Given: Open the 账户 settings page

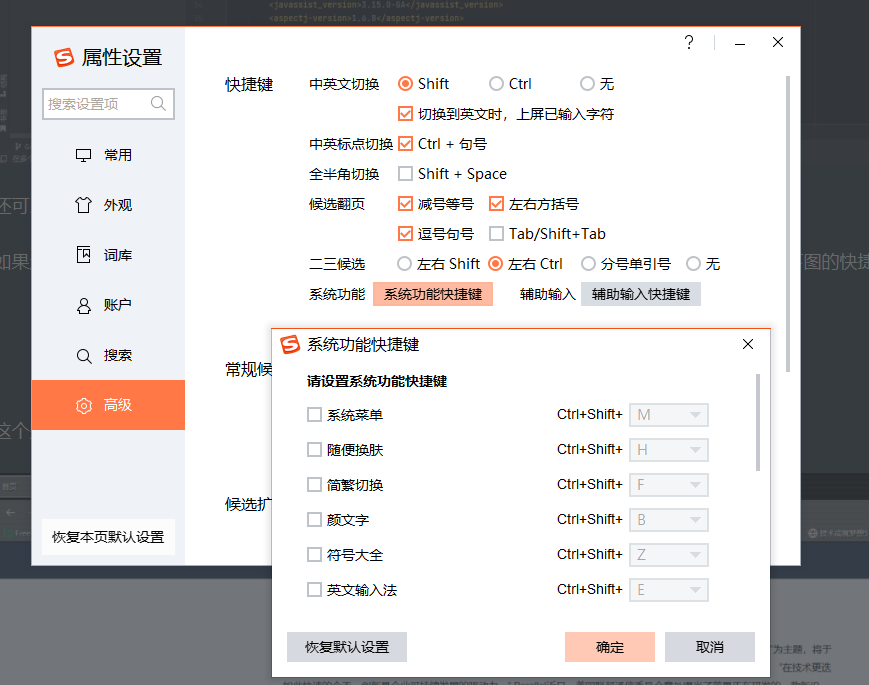Looking at the screenshot, I should point(108,305).
